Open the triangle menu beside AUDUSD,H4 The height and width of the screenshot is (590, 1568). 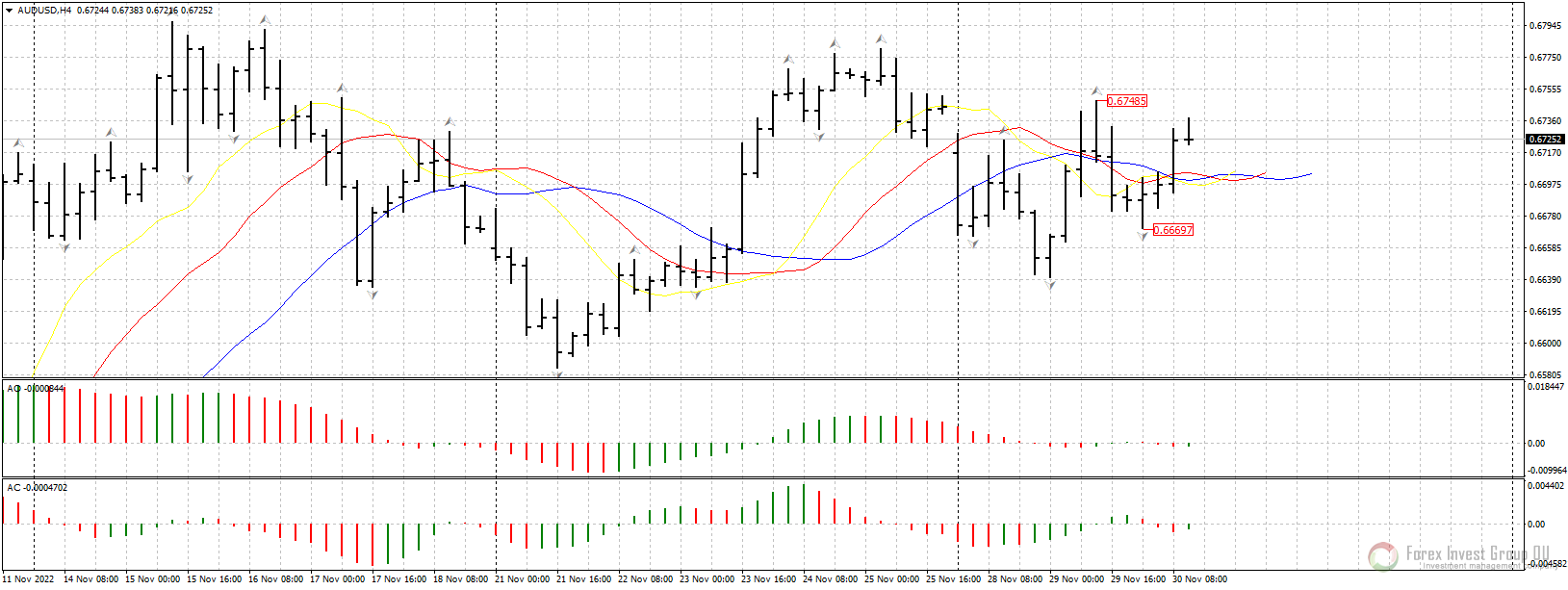pos(9,11)
